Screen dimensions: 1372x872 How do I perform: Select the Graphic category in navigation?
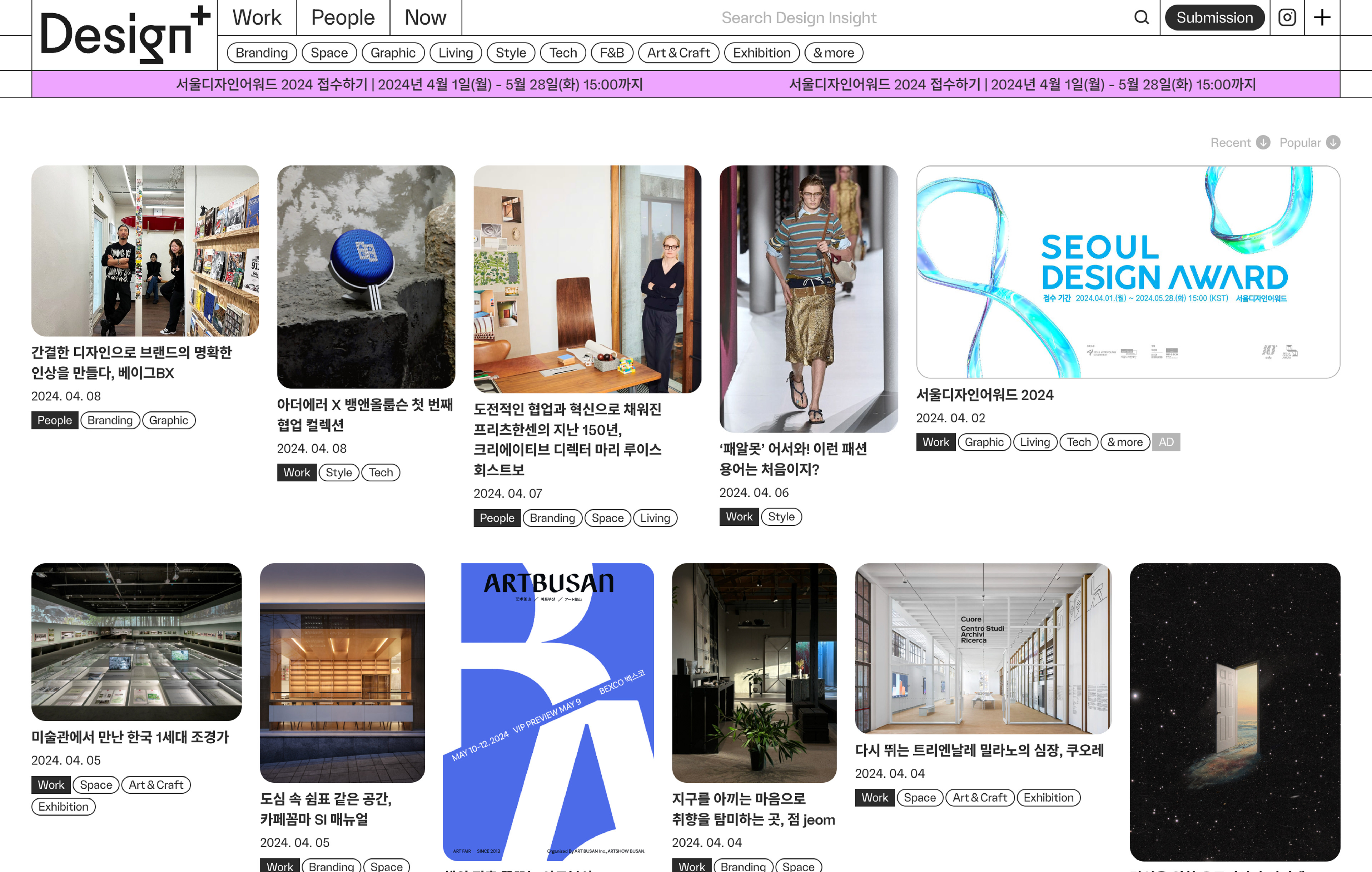click(393, 53)
